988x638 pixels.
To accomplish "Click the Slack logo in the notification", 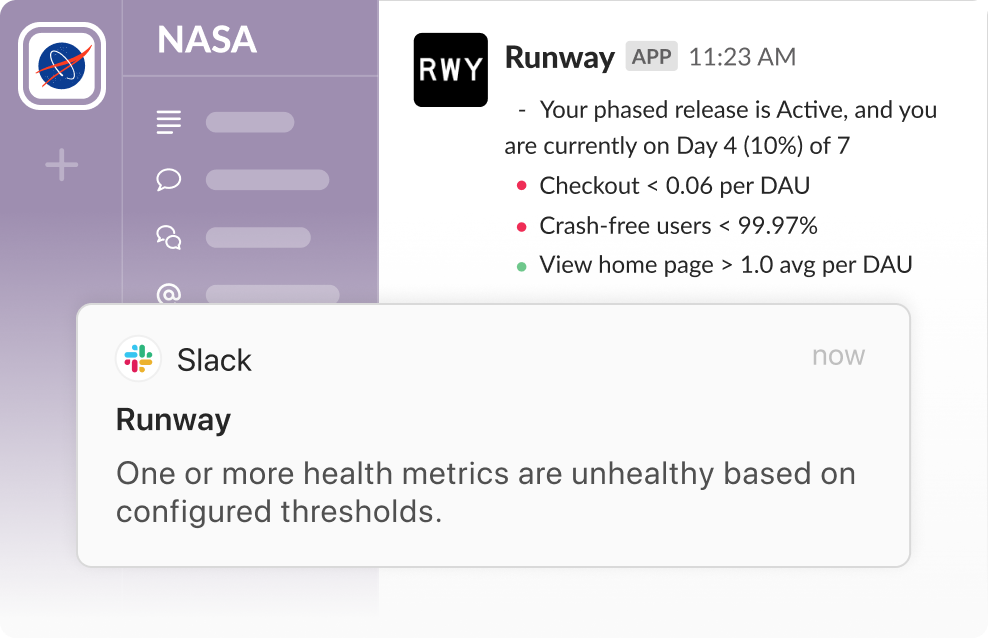I will click(137, 360).
